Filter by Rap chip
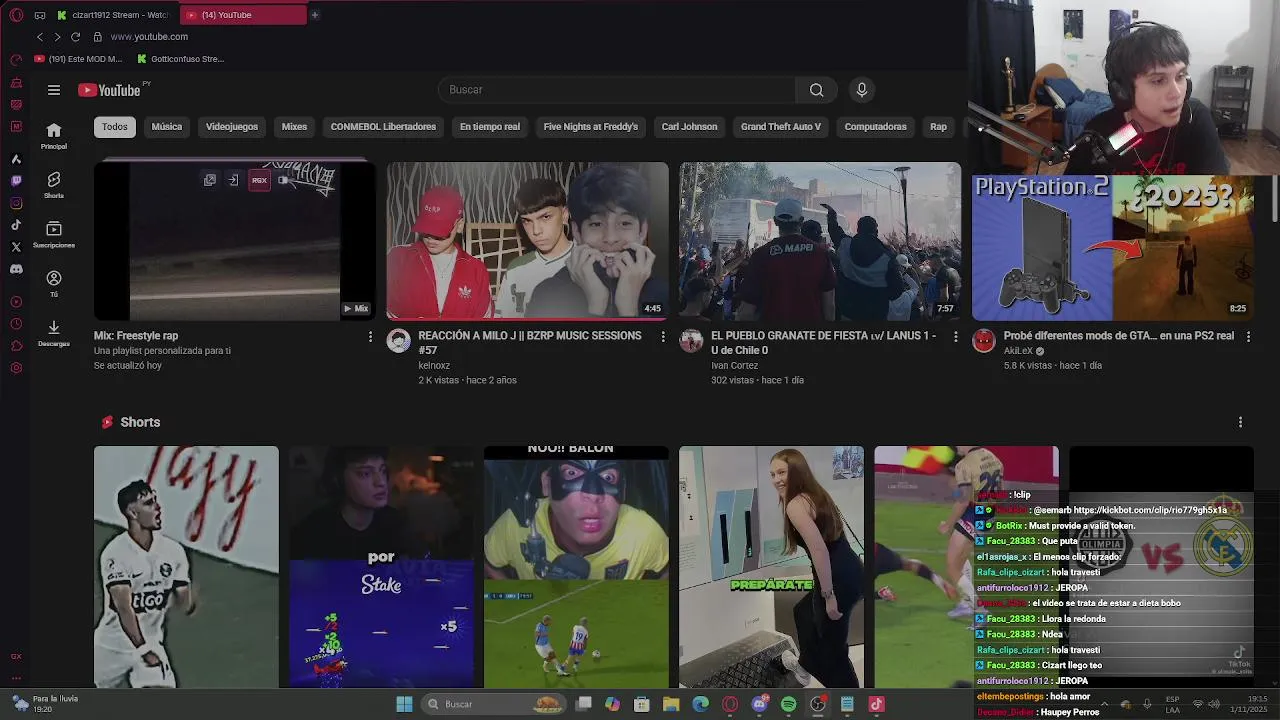The image size is (1280, 720). (x=938, y=127)
